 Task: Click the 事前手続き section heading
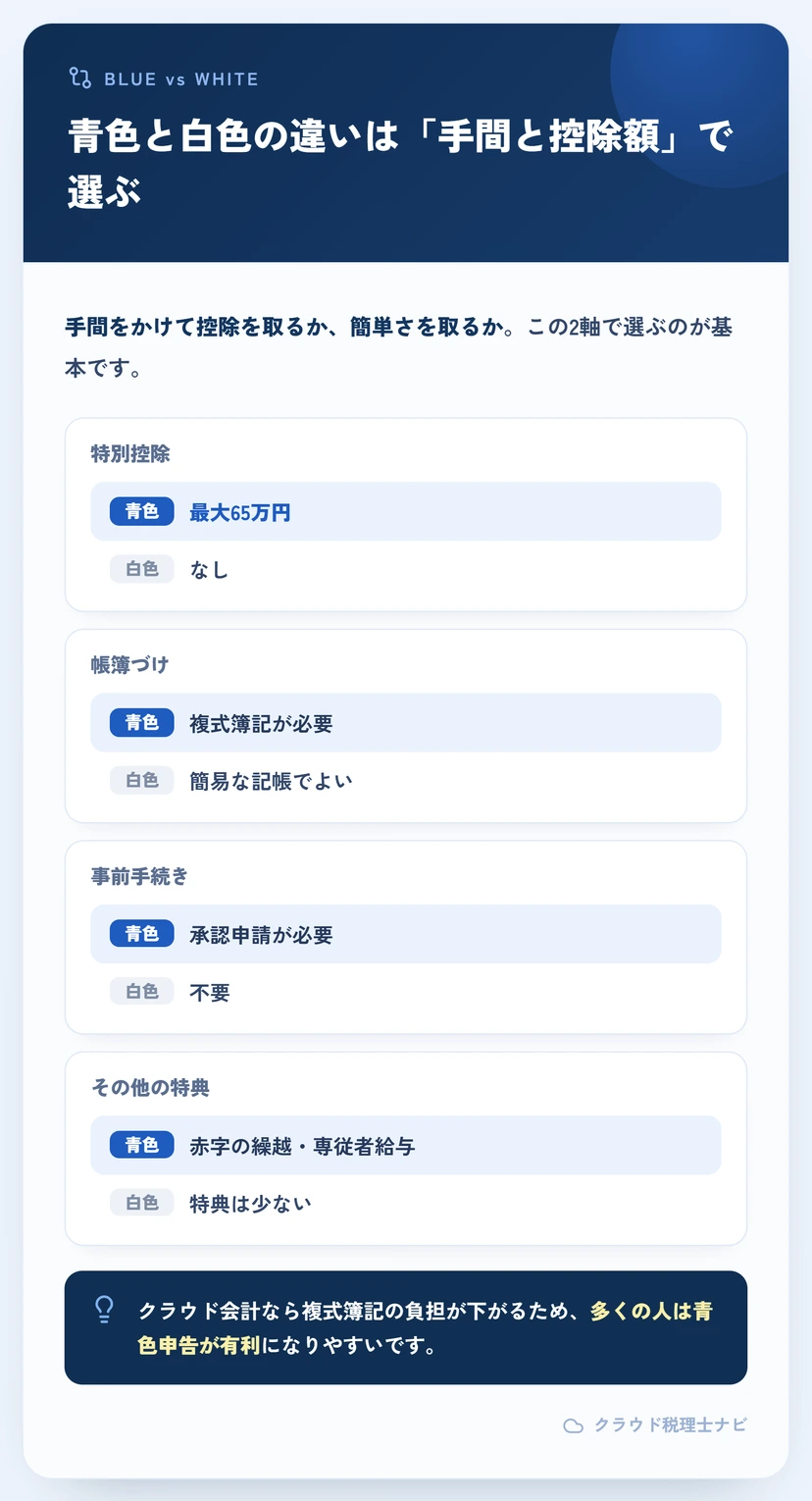coord(140,876)
